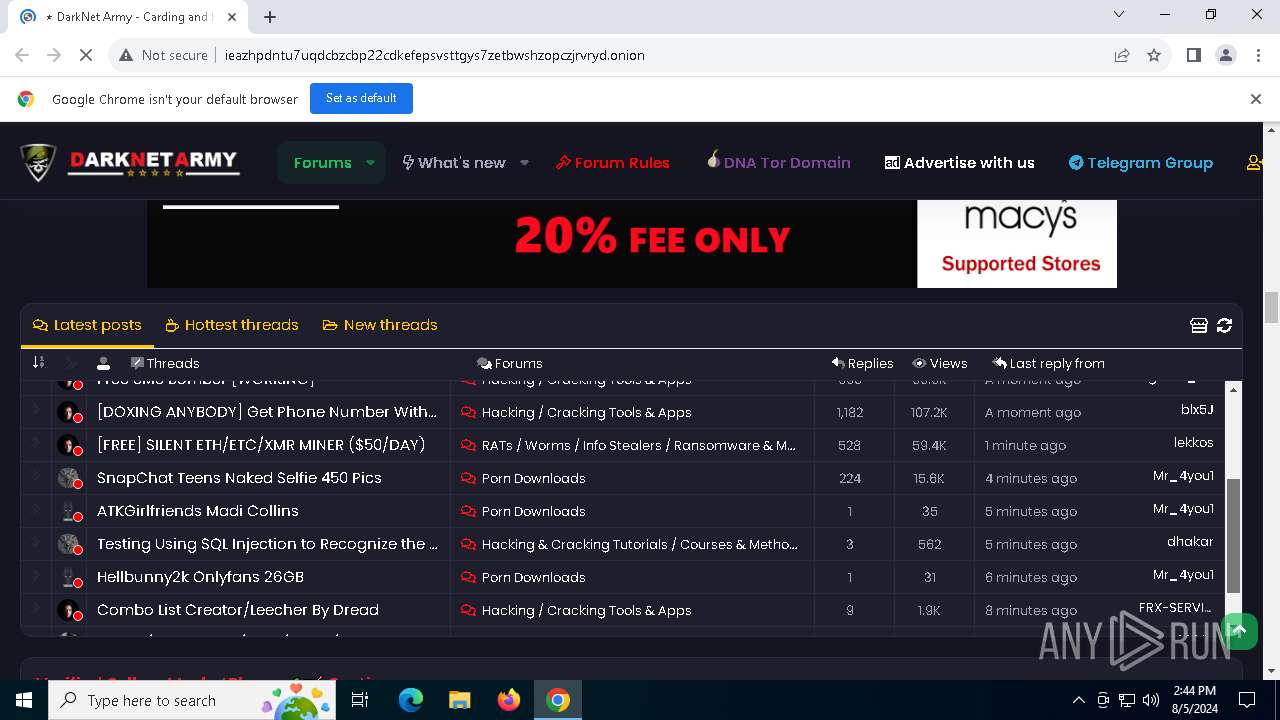Open user blx5J profile

(1197, 410)
